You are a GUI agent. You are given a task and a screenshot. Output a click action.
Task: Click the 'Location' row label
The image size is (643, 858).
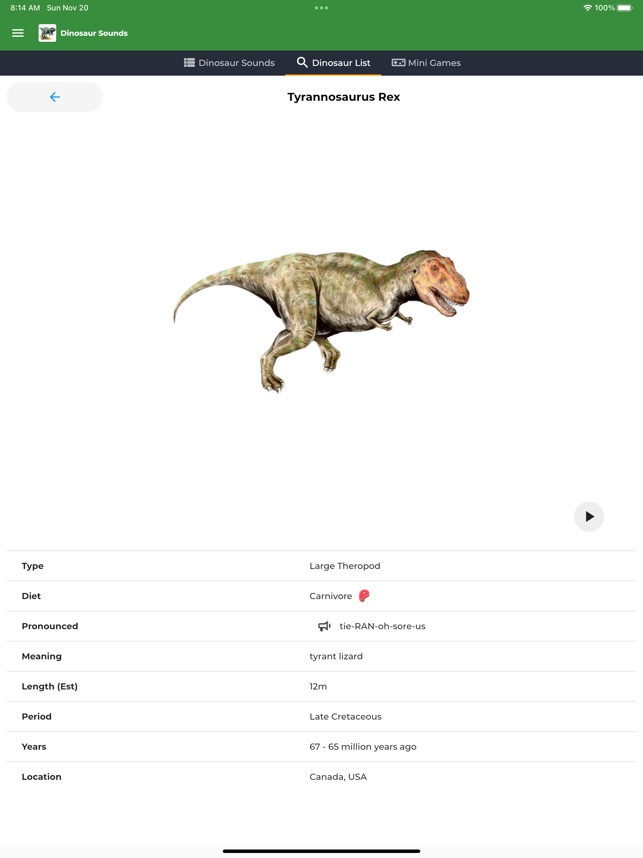click(42, 776)
